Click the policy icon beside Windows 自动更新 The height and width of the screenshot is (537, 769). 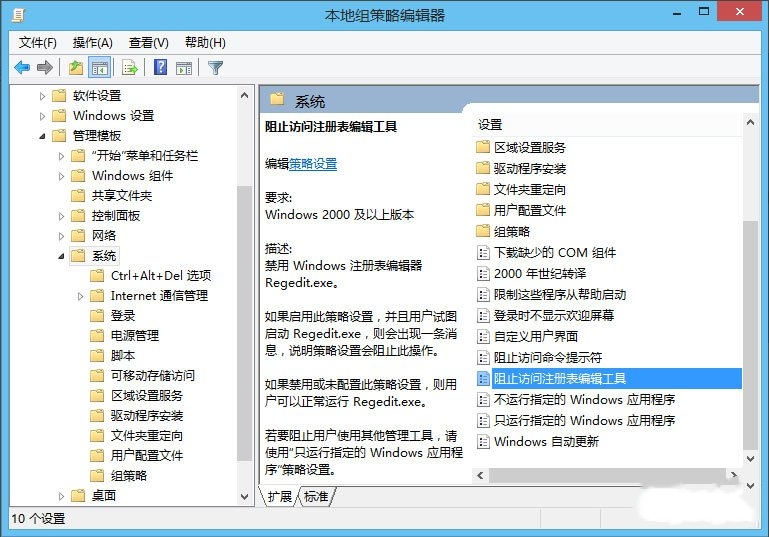click(x=483, y=442)
